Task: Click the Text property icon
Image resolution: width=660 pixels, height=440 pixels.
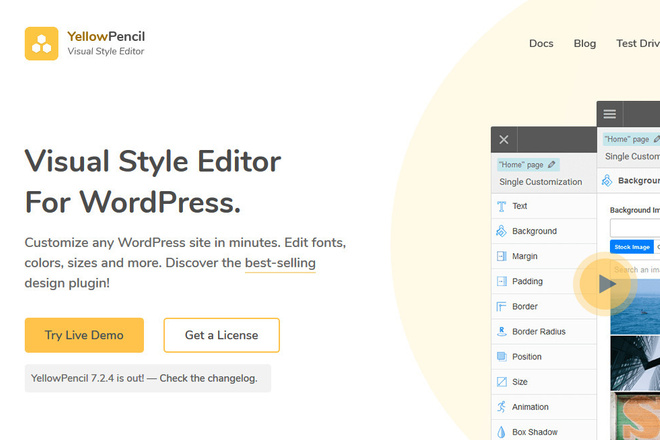Action: (501, 206)
